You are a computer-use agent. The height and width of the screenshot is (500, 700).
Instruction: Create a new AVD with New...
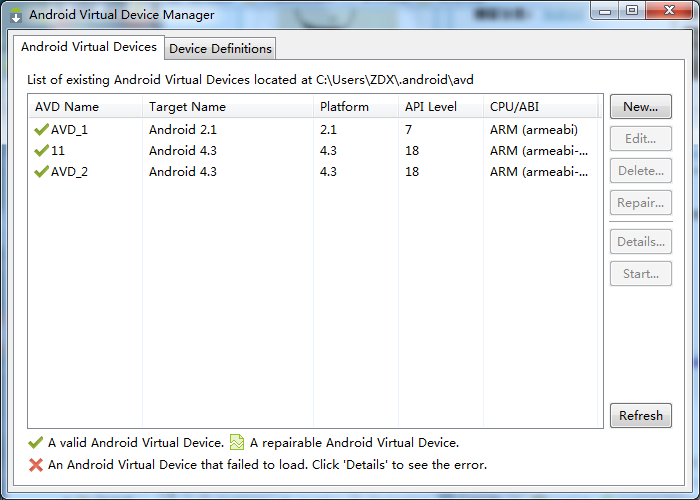(641, 107)
